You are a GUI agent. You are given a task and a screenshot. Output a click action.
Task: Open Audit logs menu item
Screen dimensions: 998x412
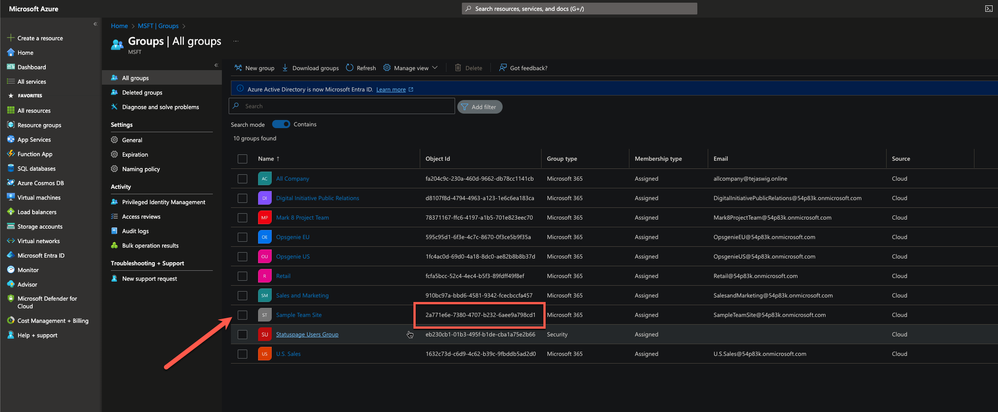[135, 231]
